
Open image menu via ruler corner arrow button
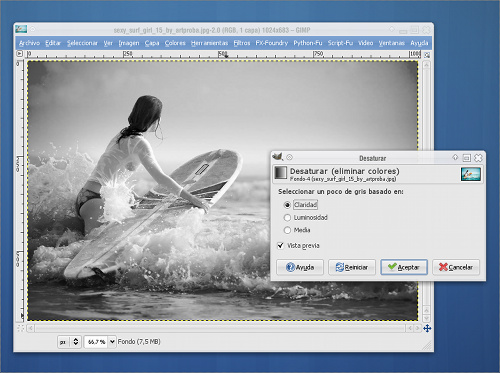tap(20, 54)
